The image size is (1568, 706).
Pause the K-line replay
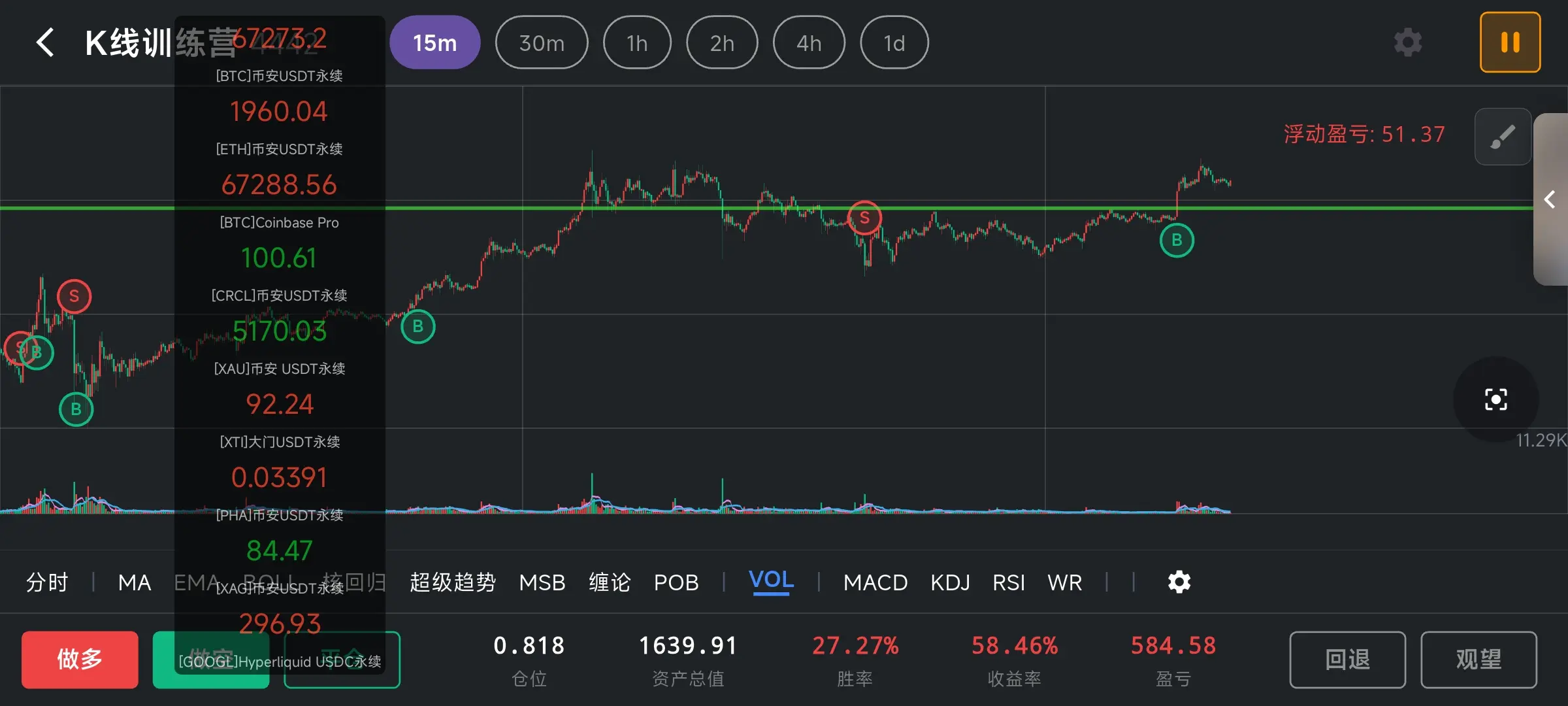(1510, 42)
